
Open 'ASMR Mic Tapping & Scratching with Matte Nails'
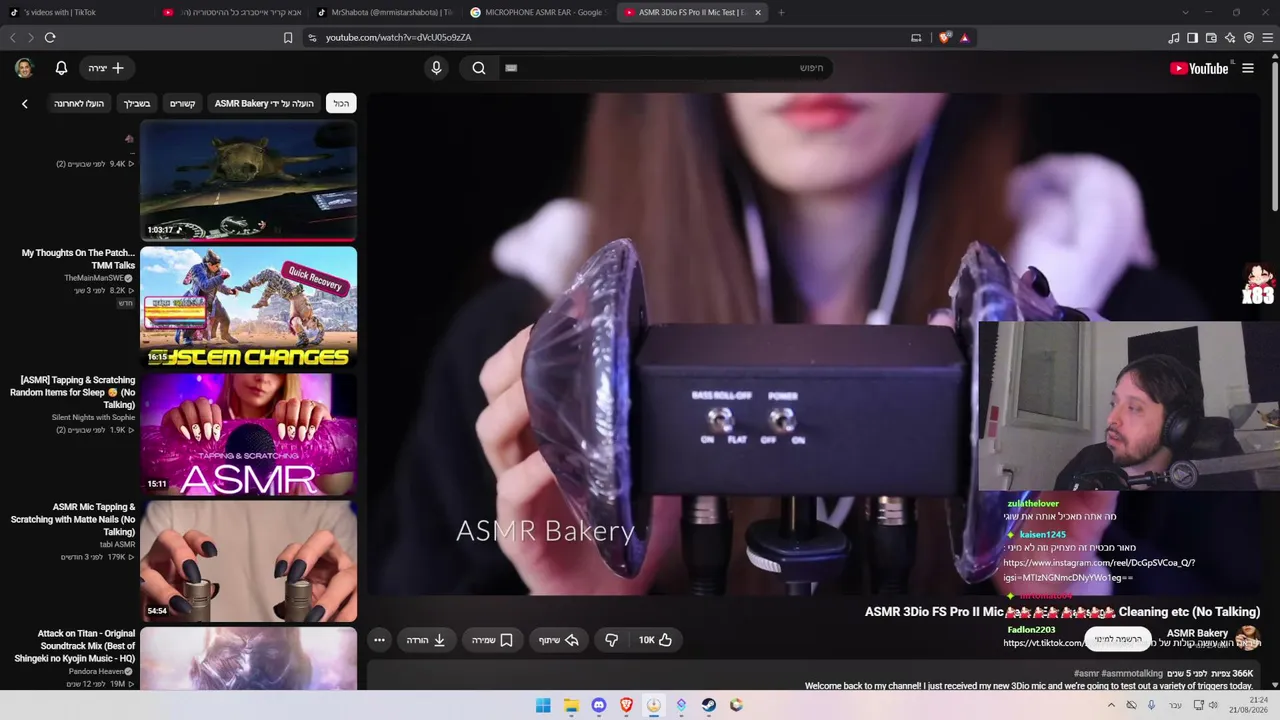72,519
